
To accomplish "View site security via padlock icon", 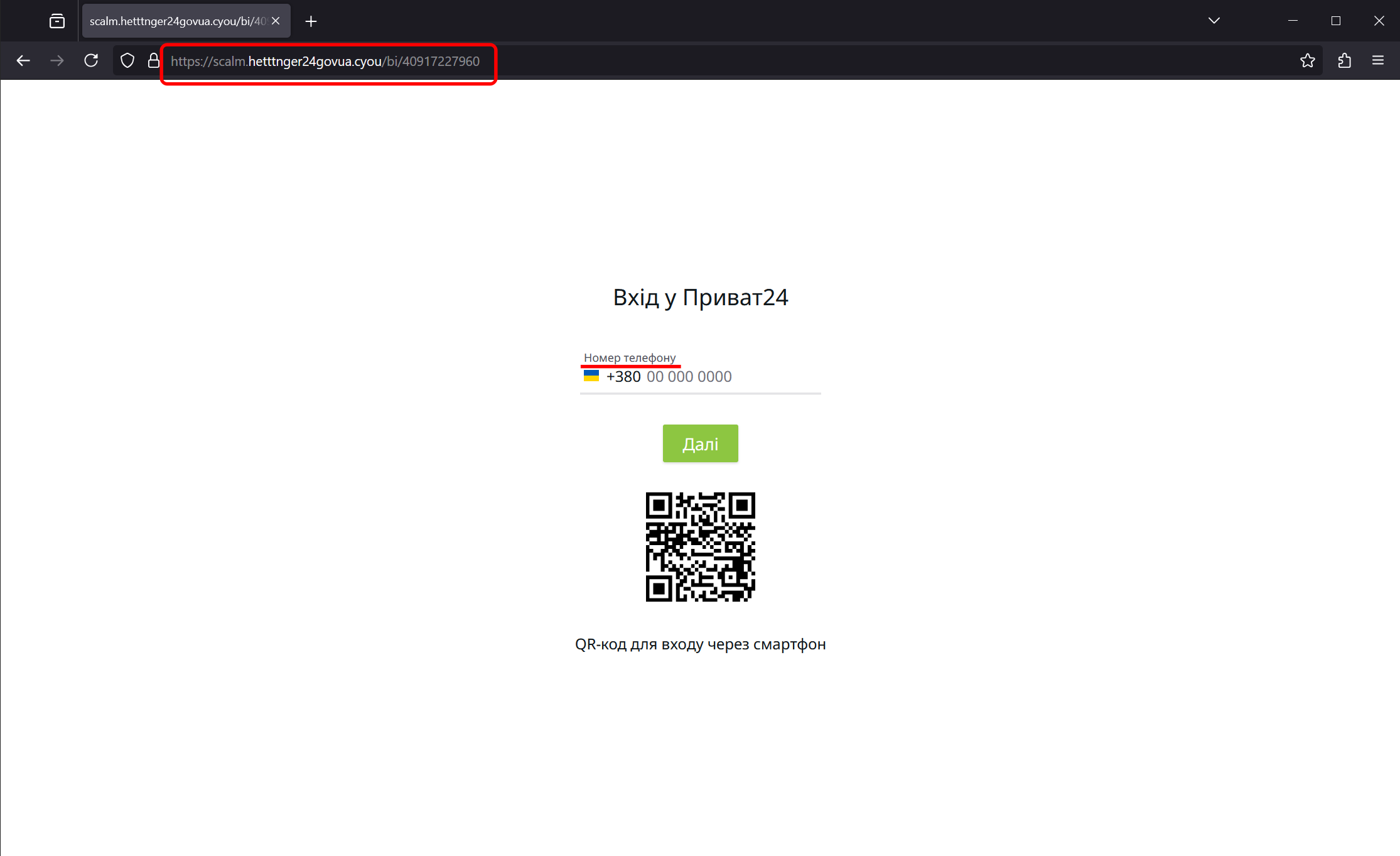I will [153, 61].
